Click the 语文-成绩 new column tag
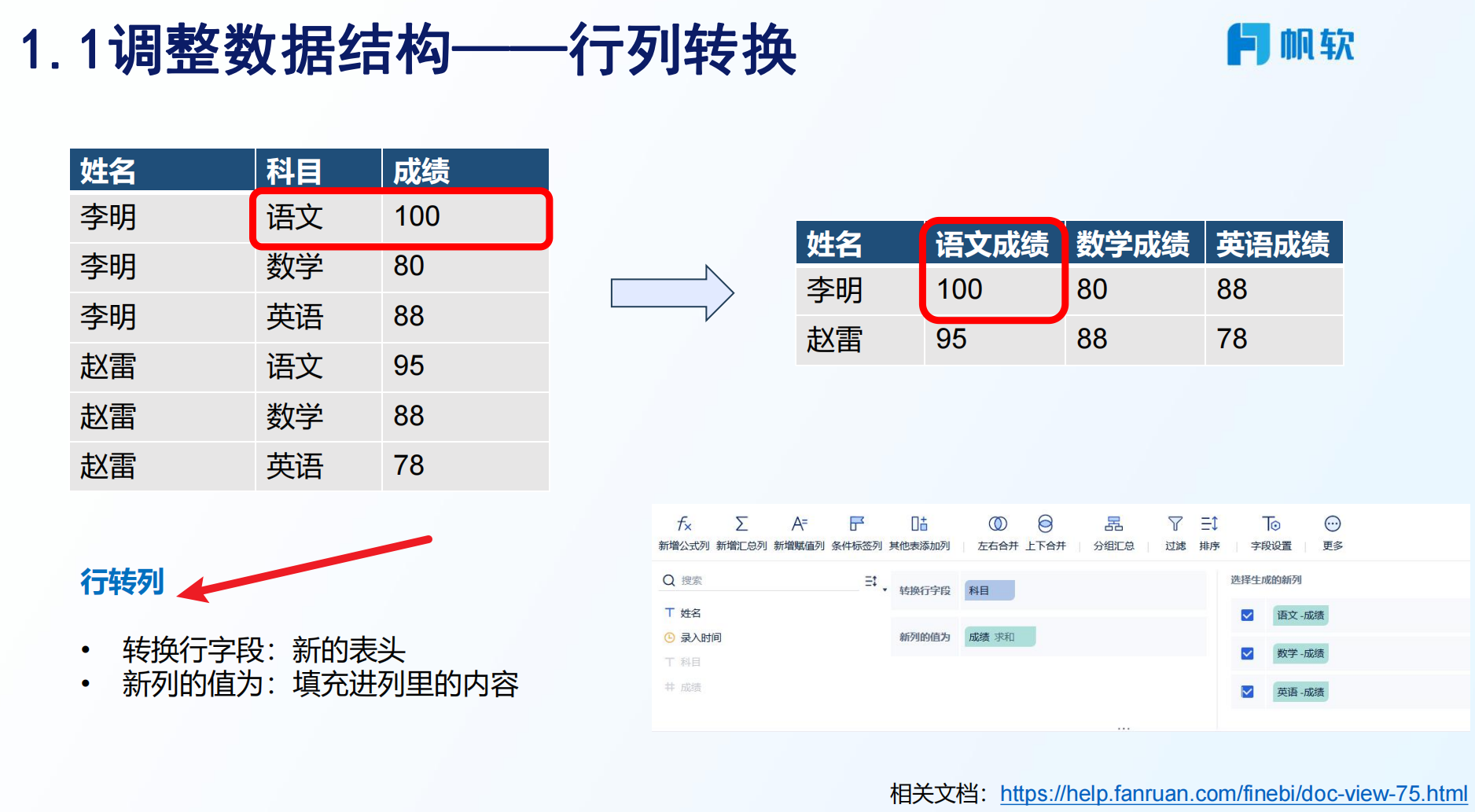The image size is (1475, 812). [1300, 615]
